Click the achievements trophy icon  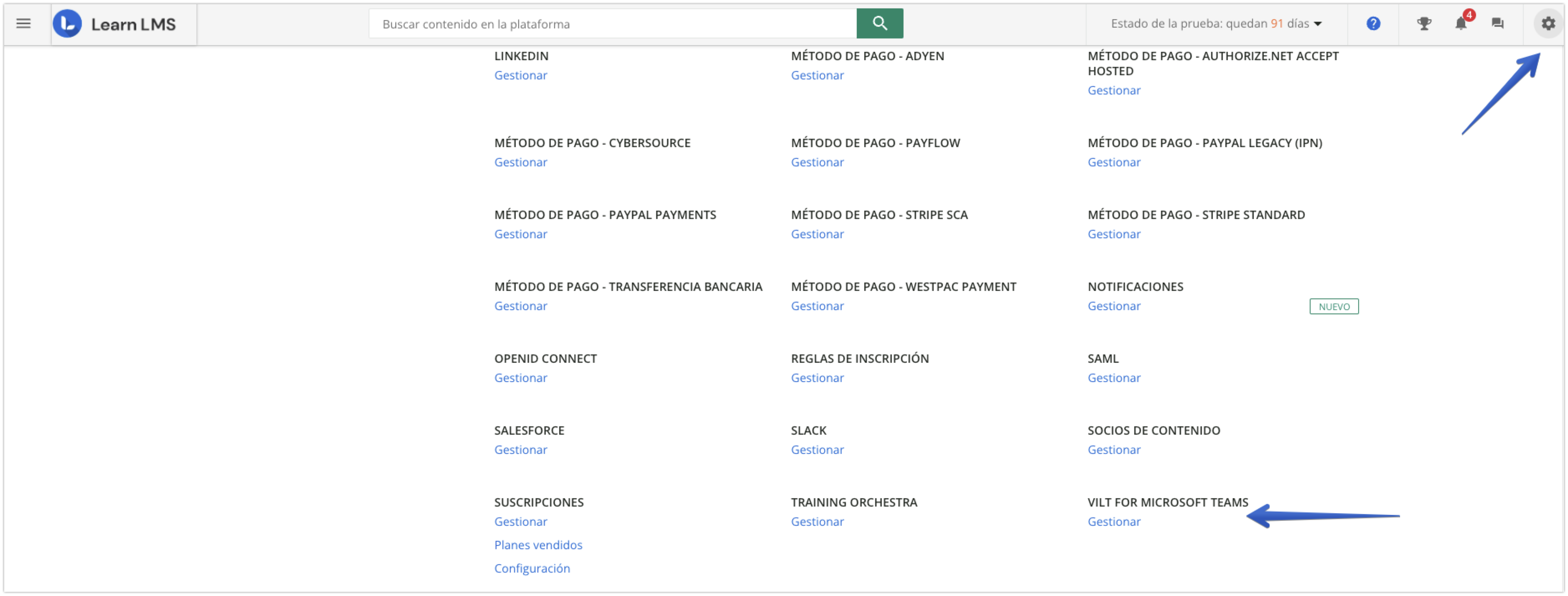(x=1424, y=23)
